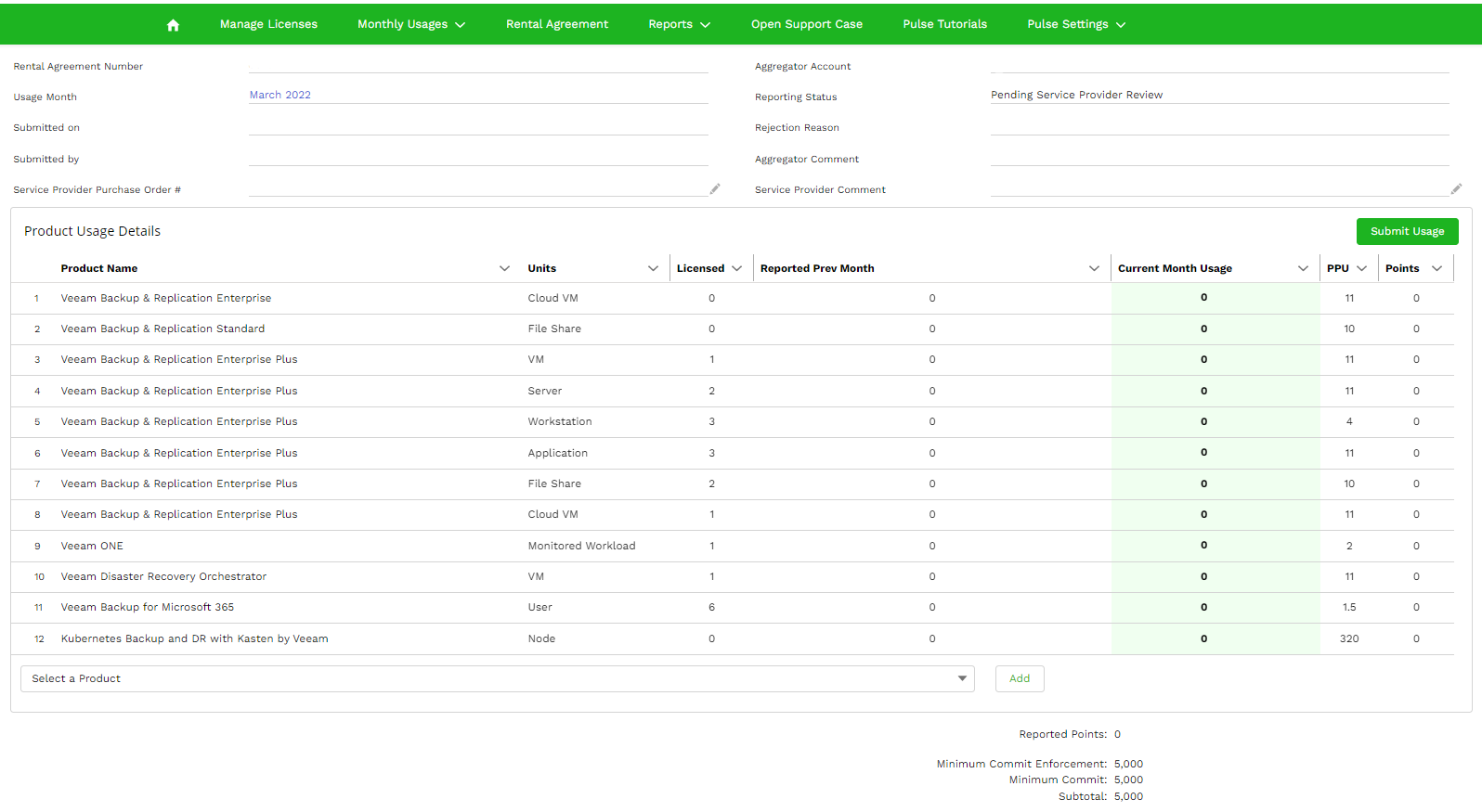Edit Current Month Usage for Veeam ONE

[1204, 546]
